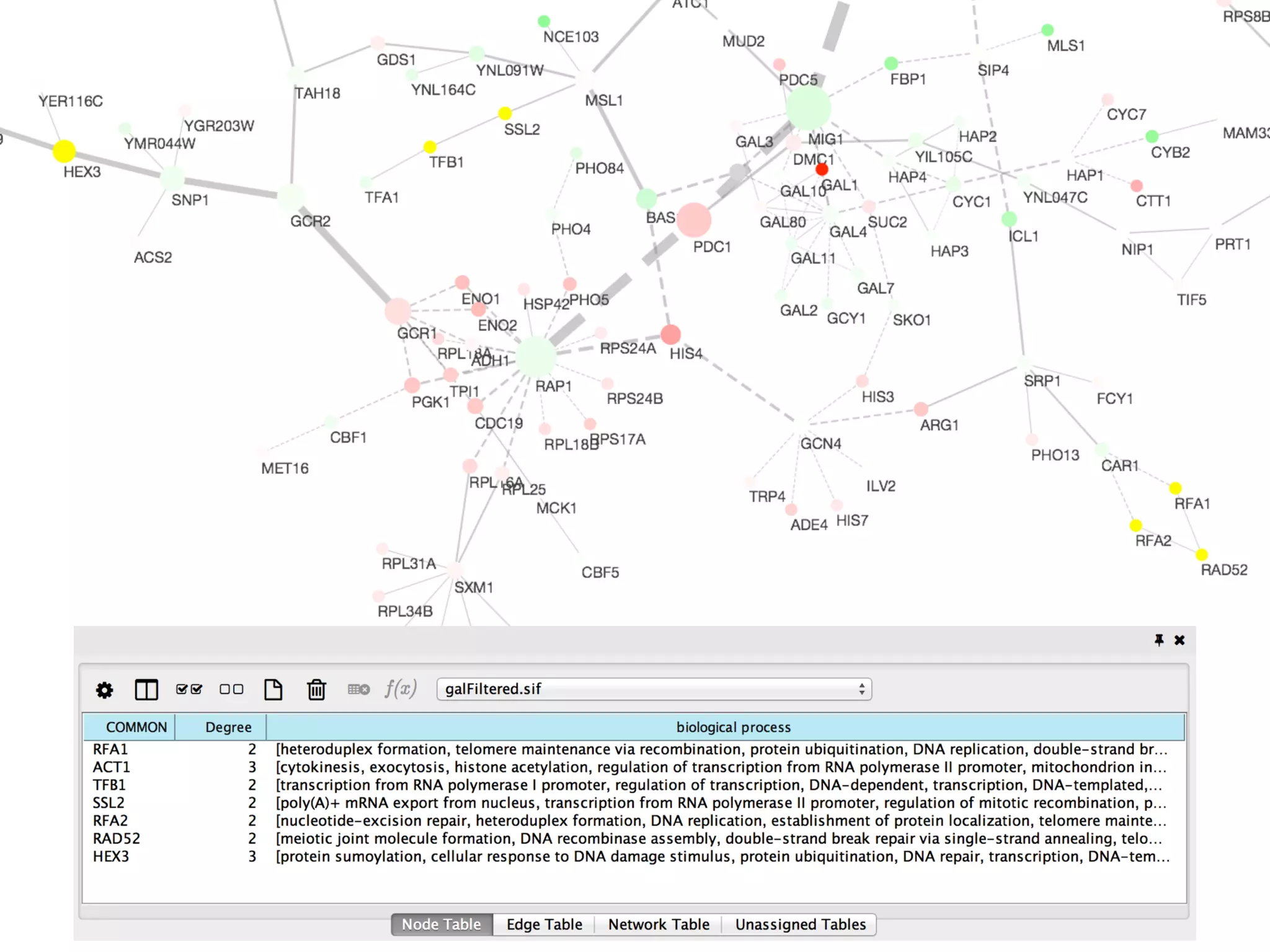Switch to the Network Table tab
1270x952 pixels.
point(658,924)
